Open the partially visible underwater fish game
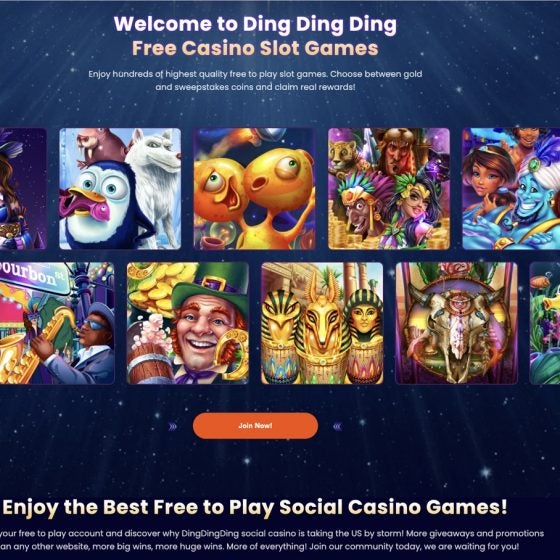The height and width of the screenshot is (560, 560). [x=545, y=323]
